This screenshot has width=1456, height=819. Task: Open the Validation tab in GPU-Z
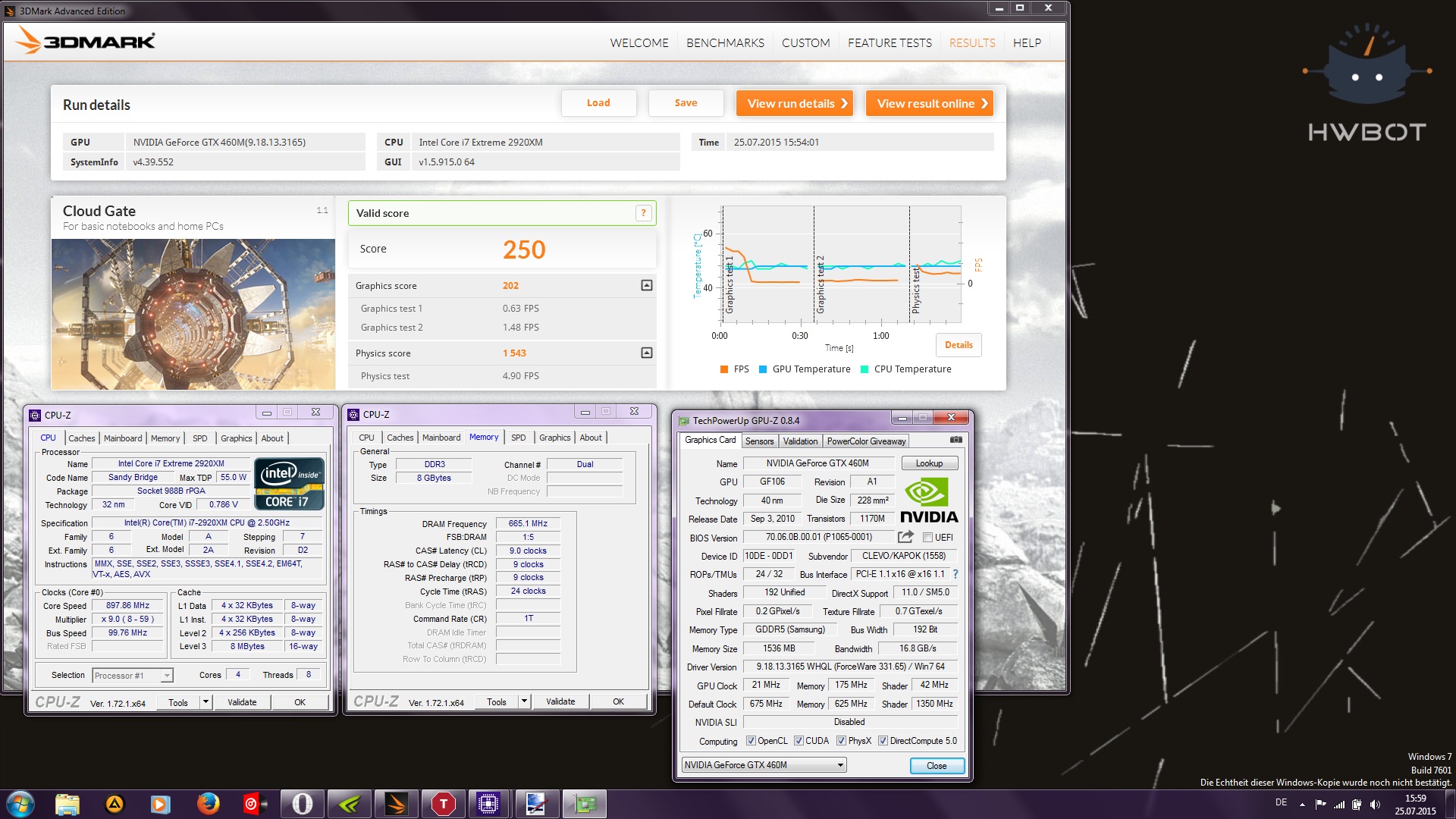800,441
